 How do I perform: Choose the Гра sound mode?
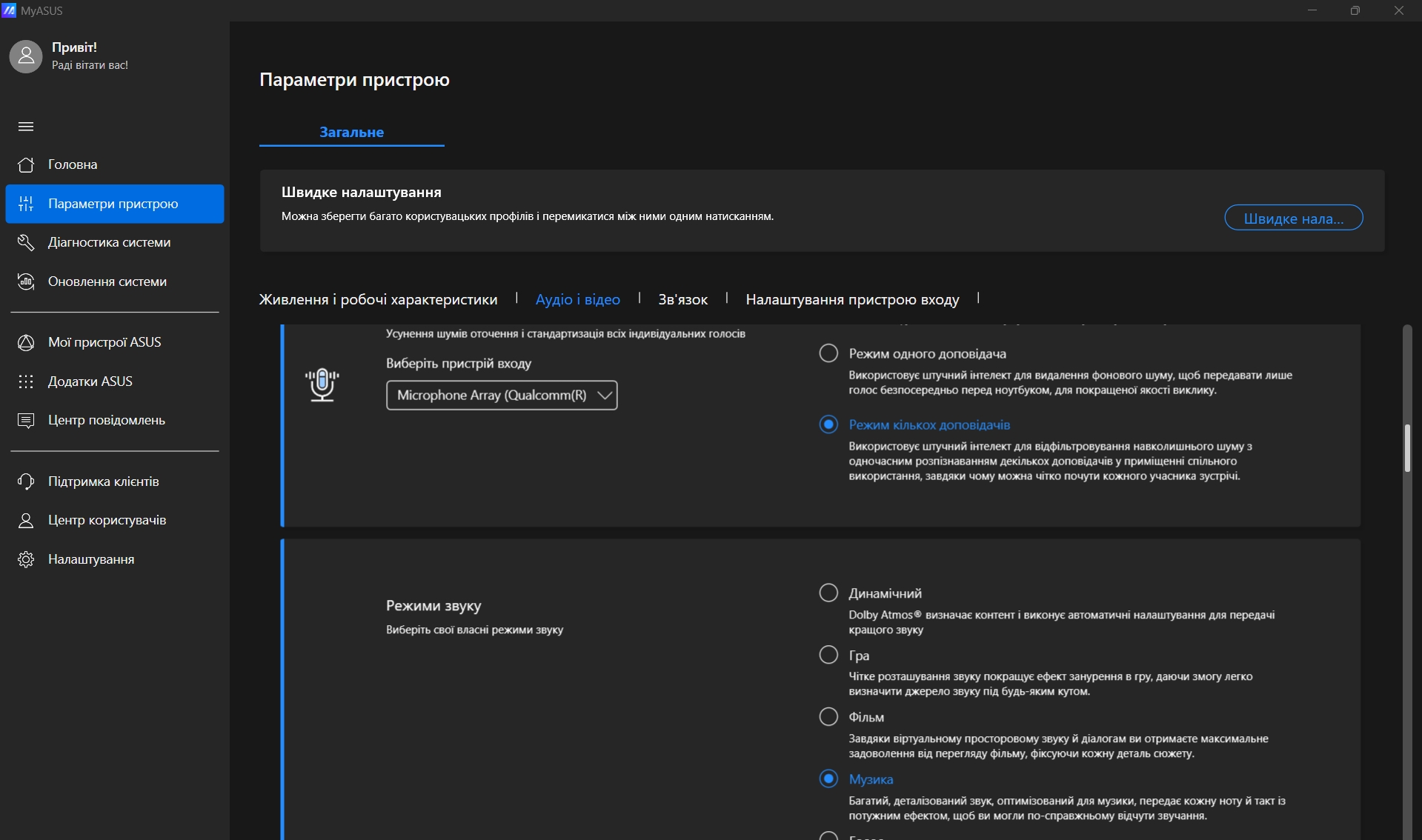(828, 655)
